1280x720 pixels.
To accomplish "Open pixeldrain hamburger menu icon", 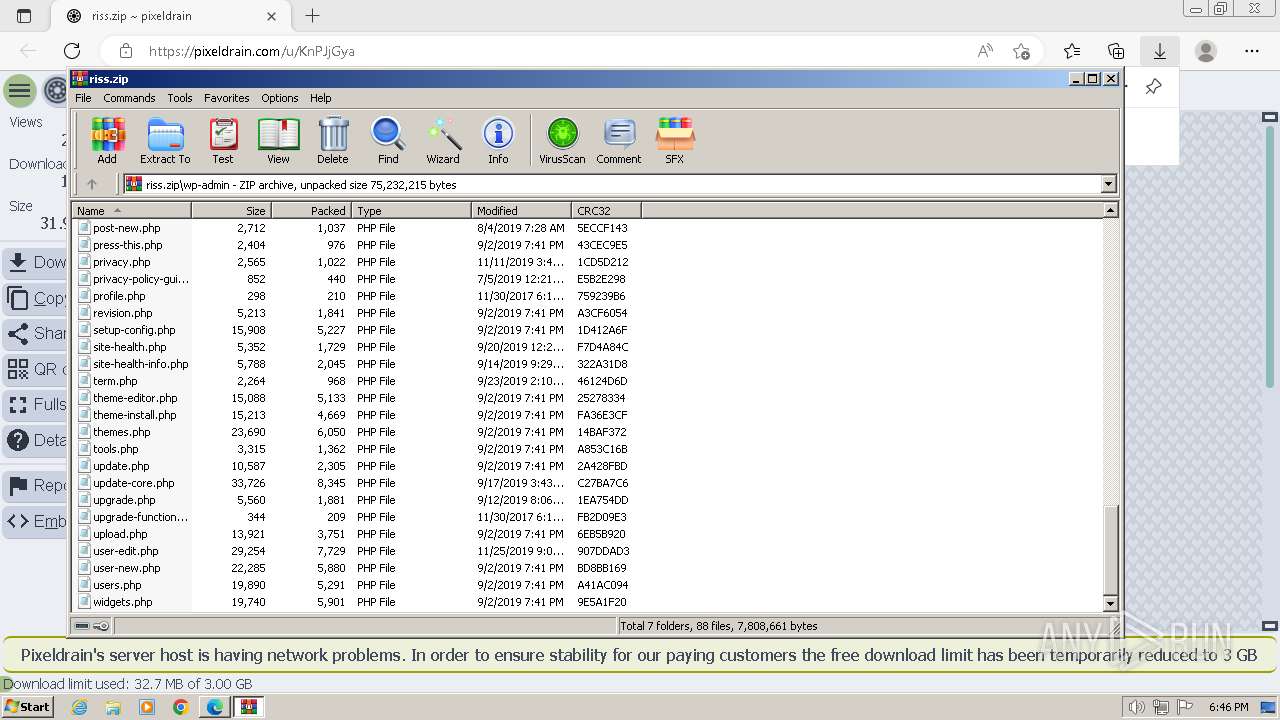I will click(19, 91).
